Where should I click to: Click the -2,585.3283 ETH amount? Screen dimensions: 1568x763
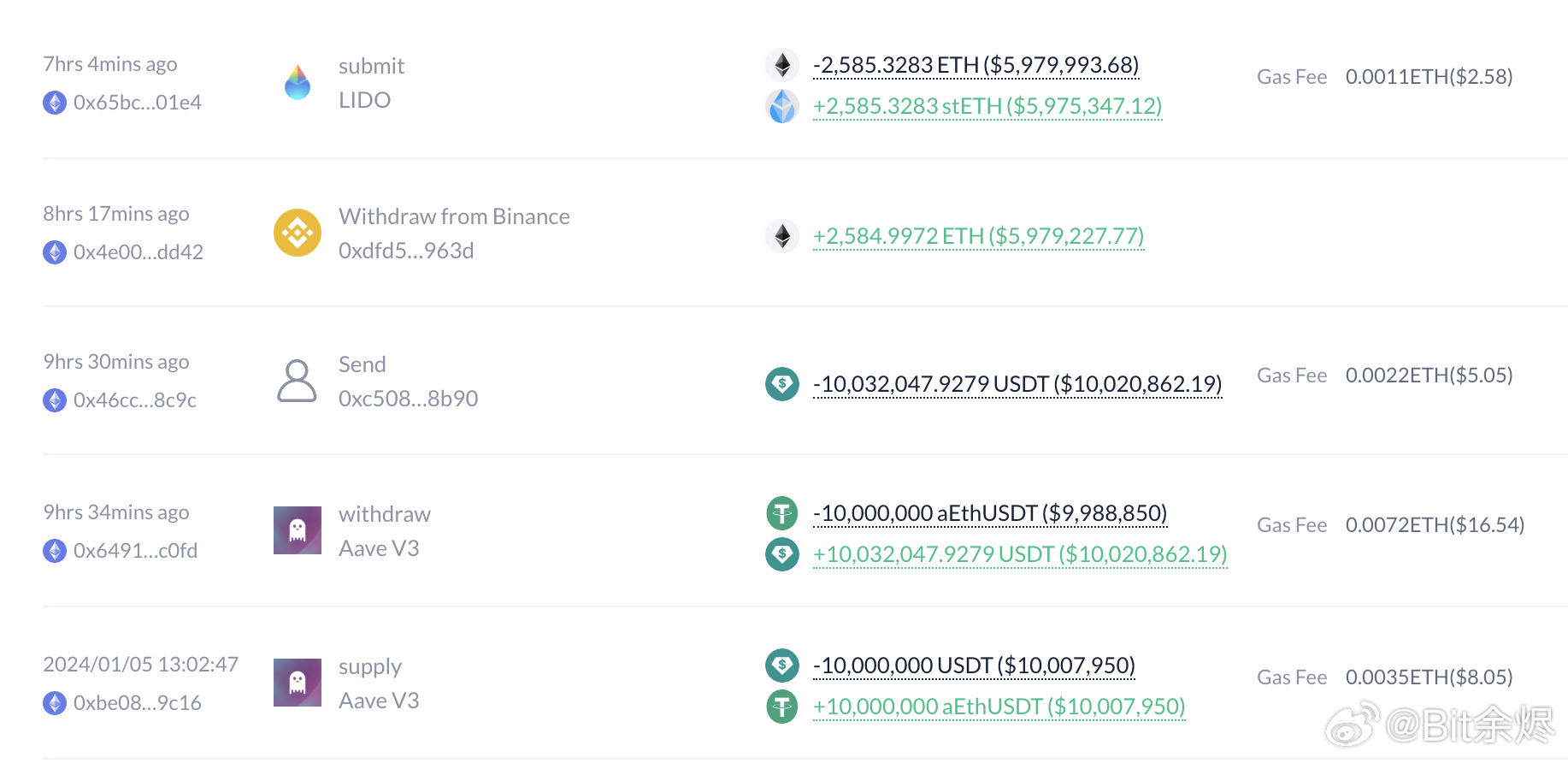click(976, 65)
